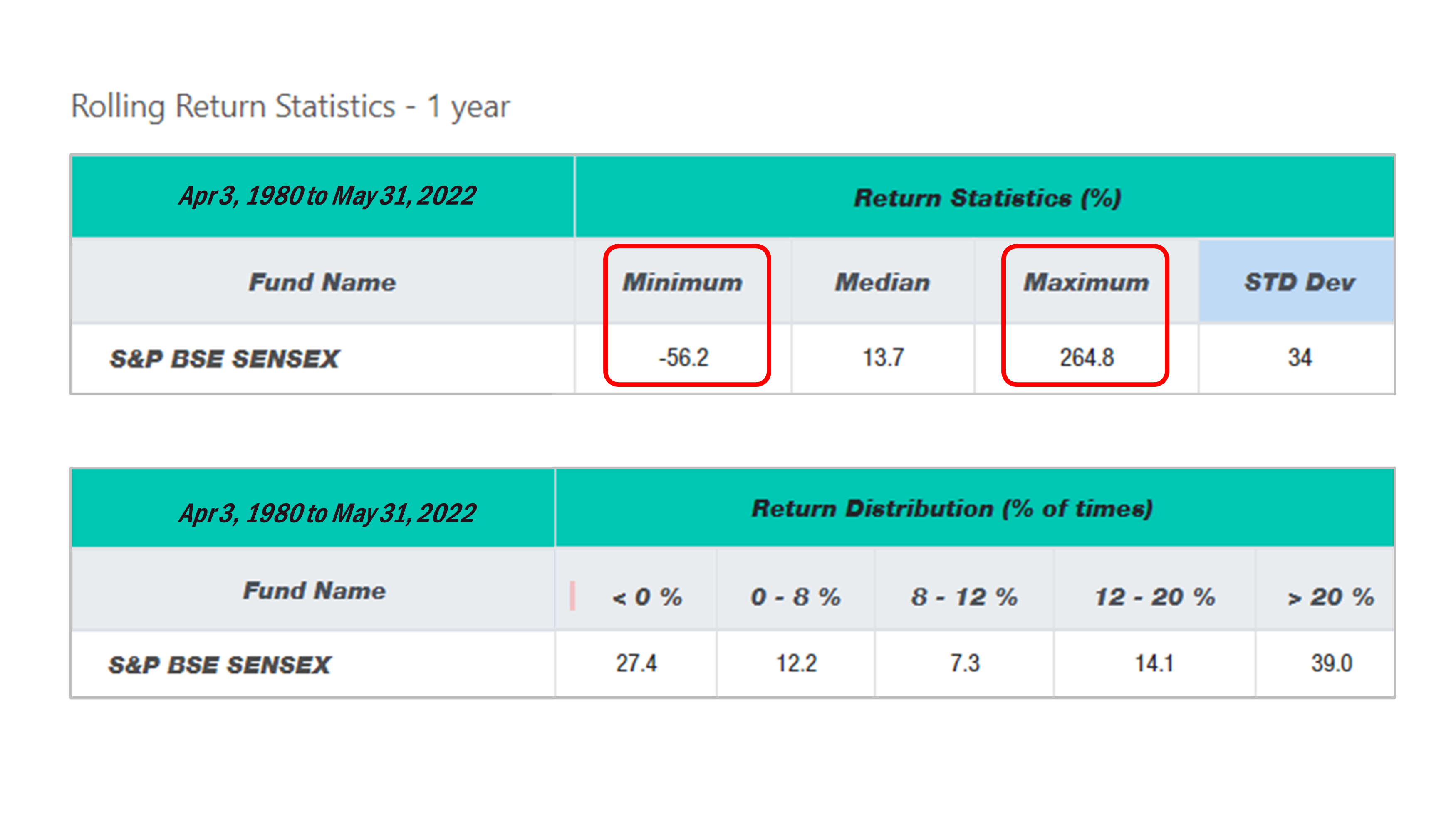This screenshot has height=819, width=1456.
Task: Click the 27.4 distribution value
Action: coord(636,663)
